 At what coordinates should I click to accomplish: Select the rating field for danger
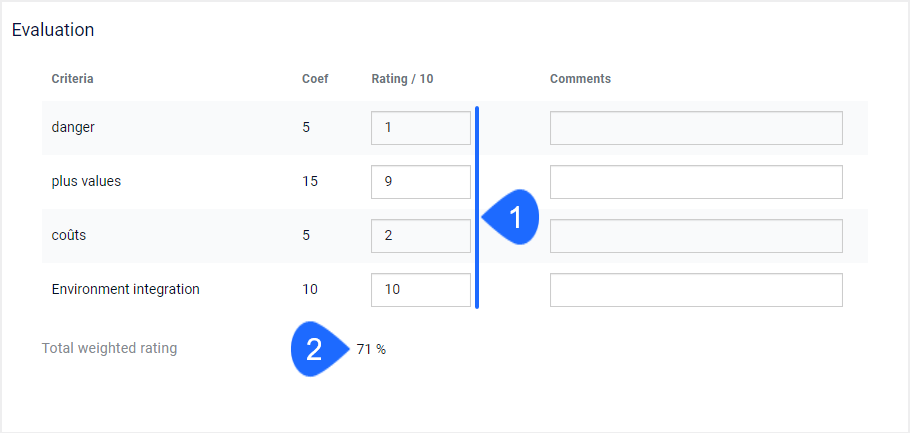[421, 128]
